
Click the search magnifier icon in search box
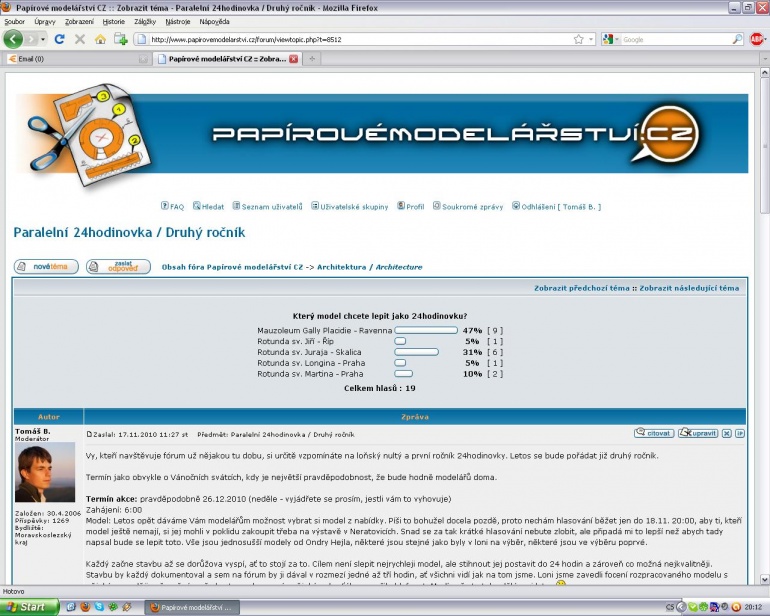pos(737,39)
